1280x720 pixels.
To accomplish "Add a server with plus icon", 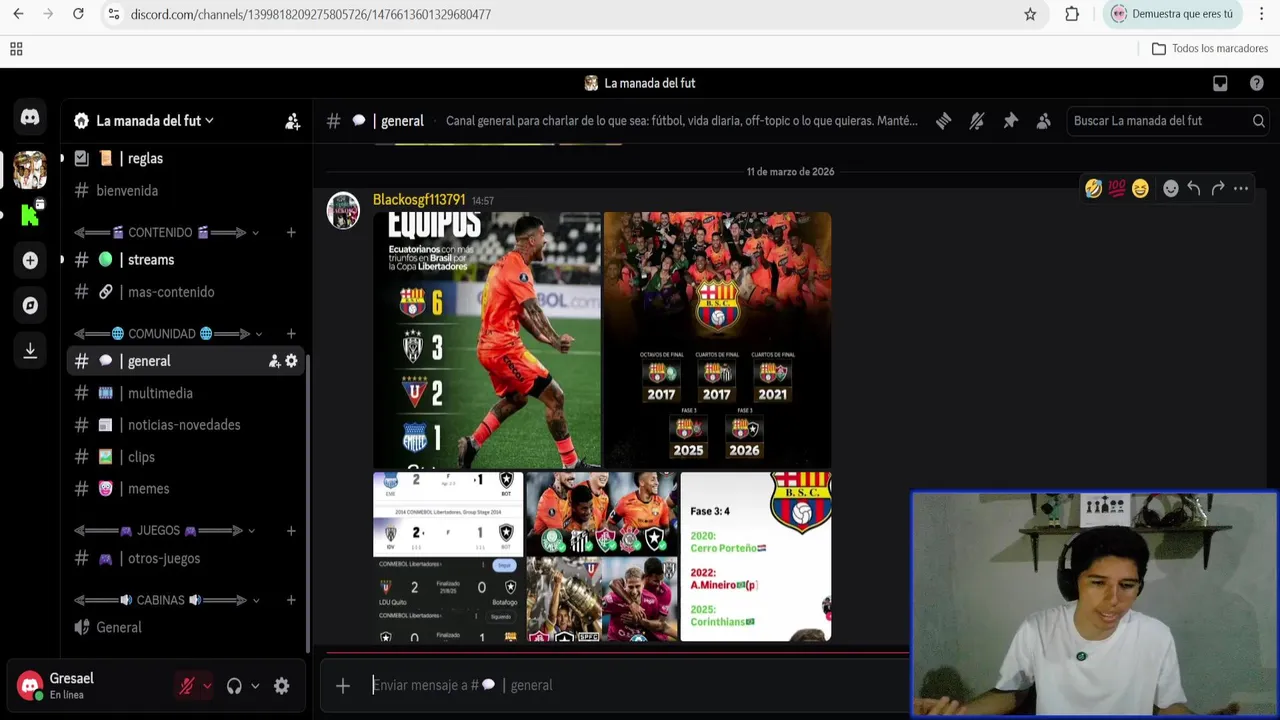I will pyautogui.click(x=30, y=260).
